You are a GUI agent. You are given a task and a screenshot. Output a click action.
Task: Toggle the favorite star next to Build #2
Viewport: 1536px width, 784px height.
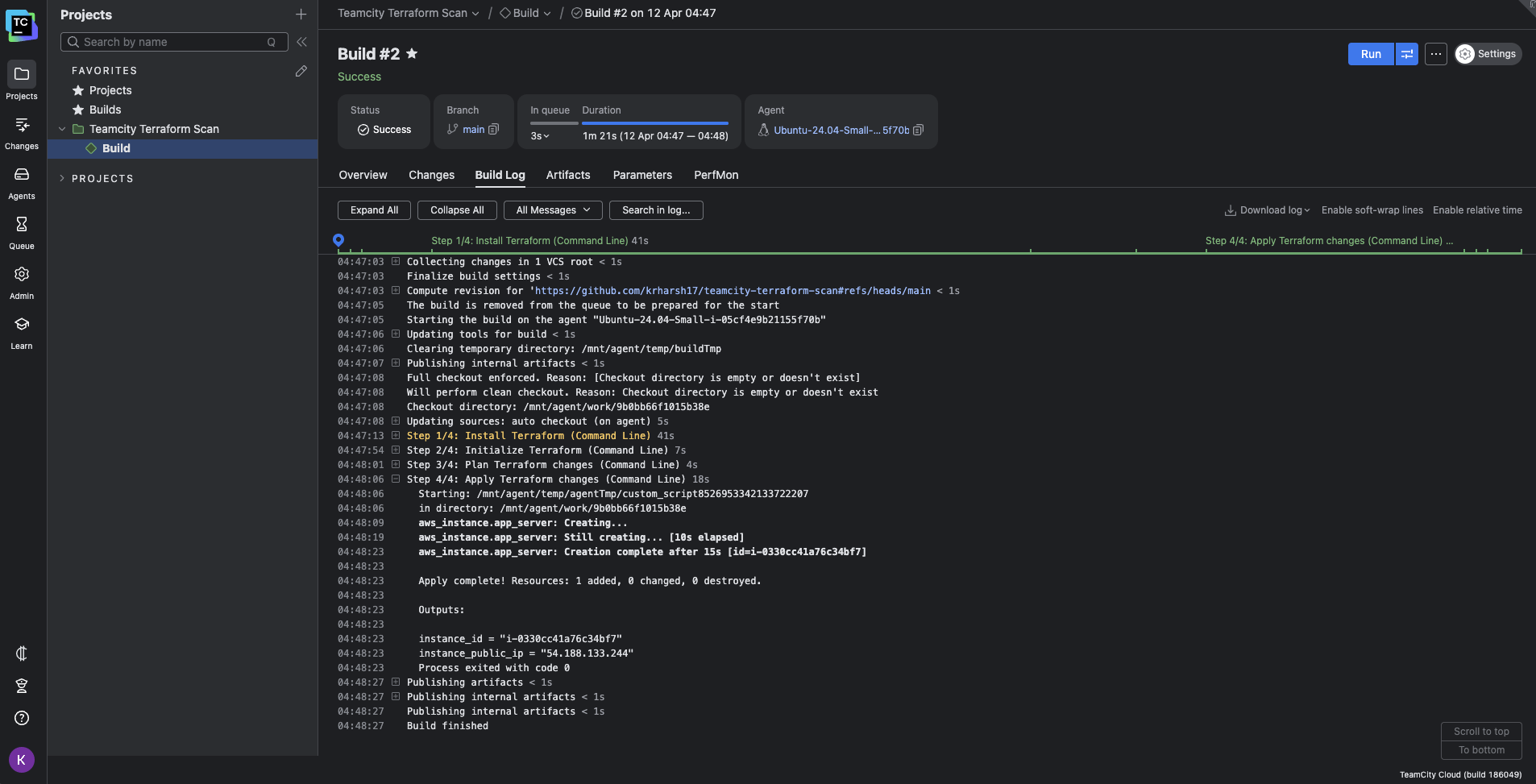[x=412, y=53]
